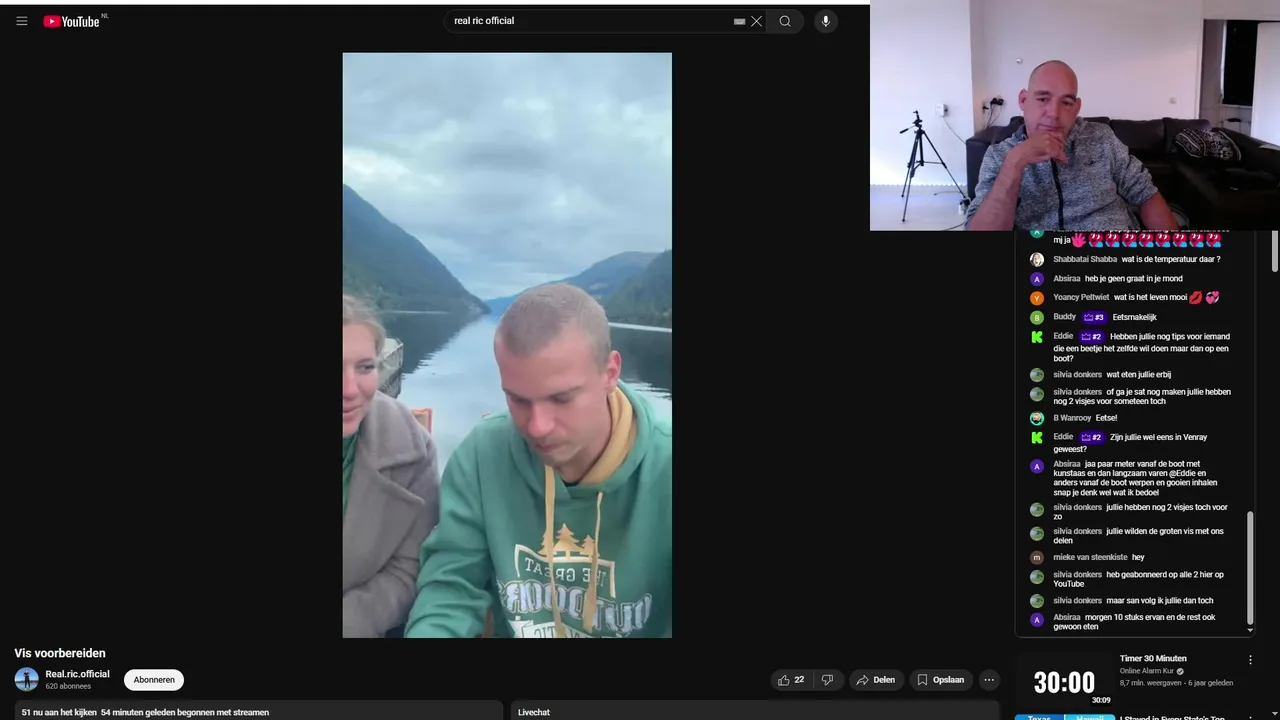Click the '51 nu aan het kijken' description box
This screenshot has width=1280, height=720.
pos(258,712)
